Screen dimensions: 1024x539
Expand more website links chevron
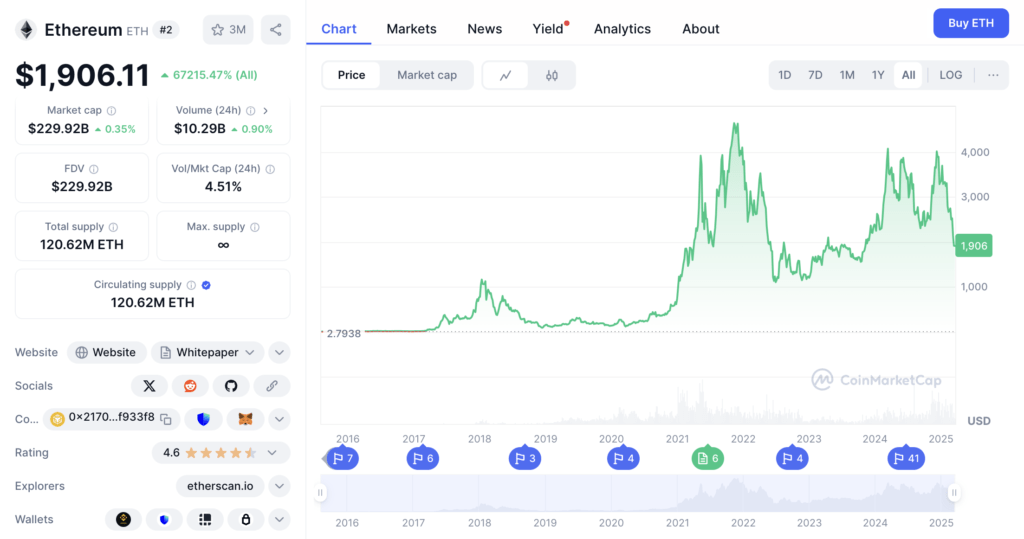coord(280,353)
